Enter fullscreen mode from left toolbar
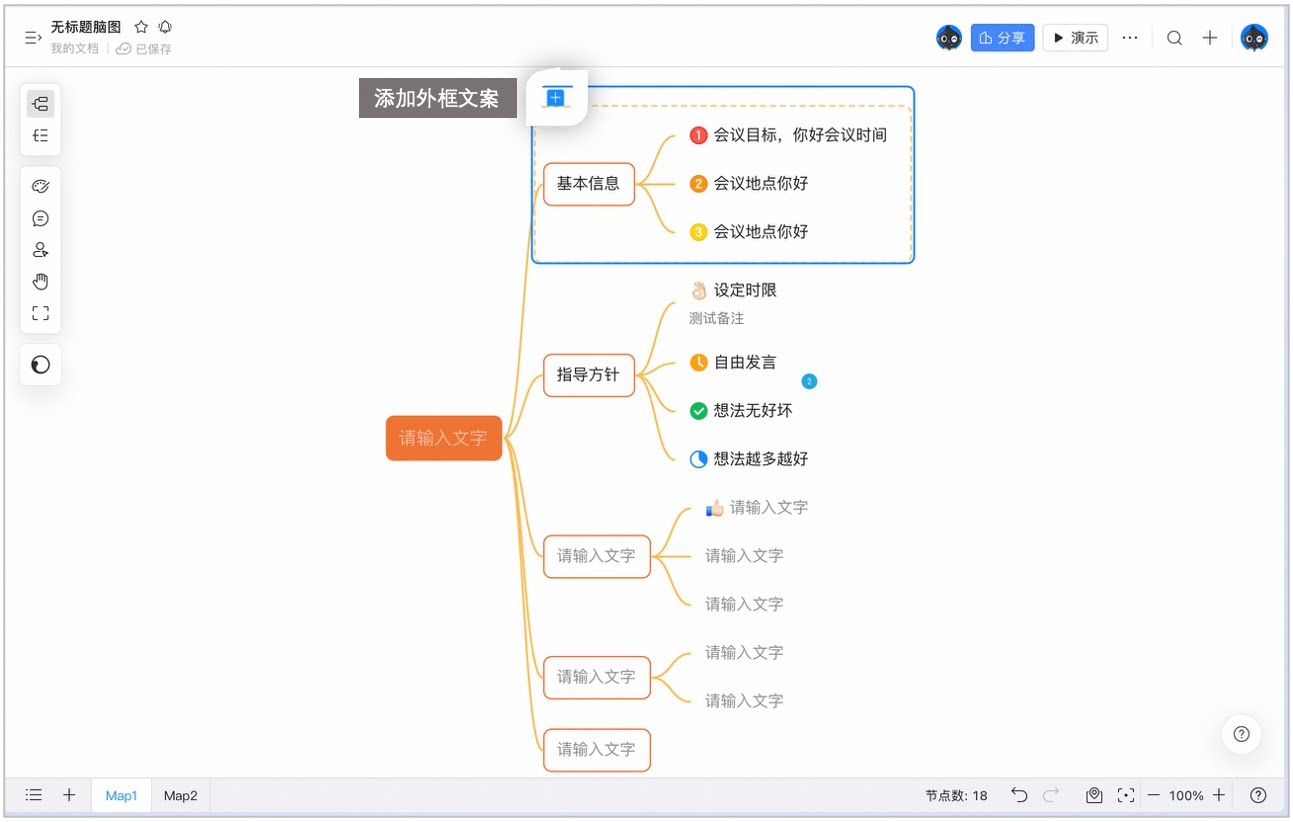1293x822 pixels. (40, 313)
